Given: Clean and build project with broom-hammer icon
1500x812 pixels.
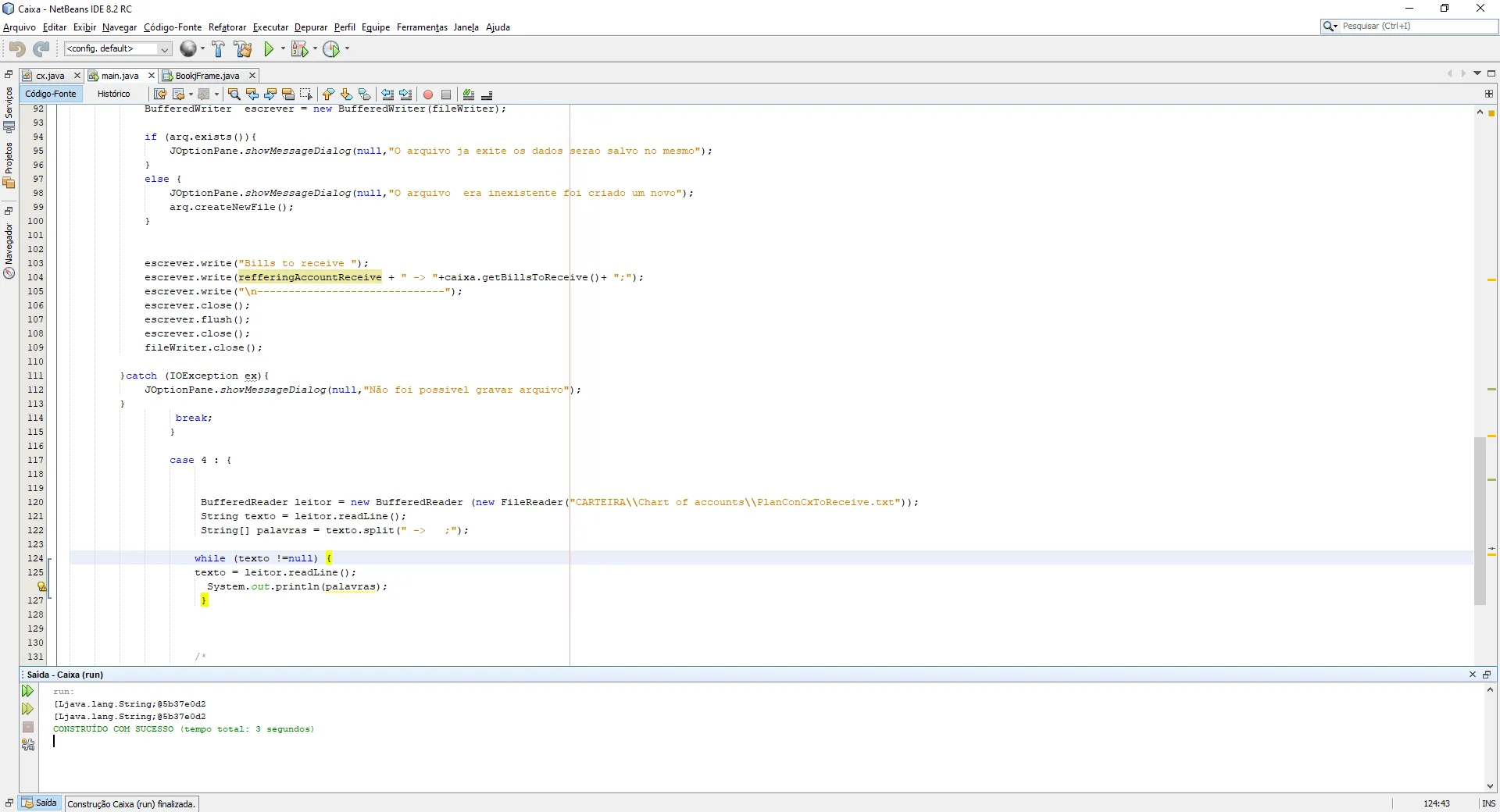Looking at the screenshot, I should [243, 48].
